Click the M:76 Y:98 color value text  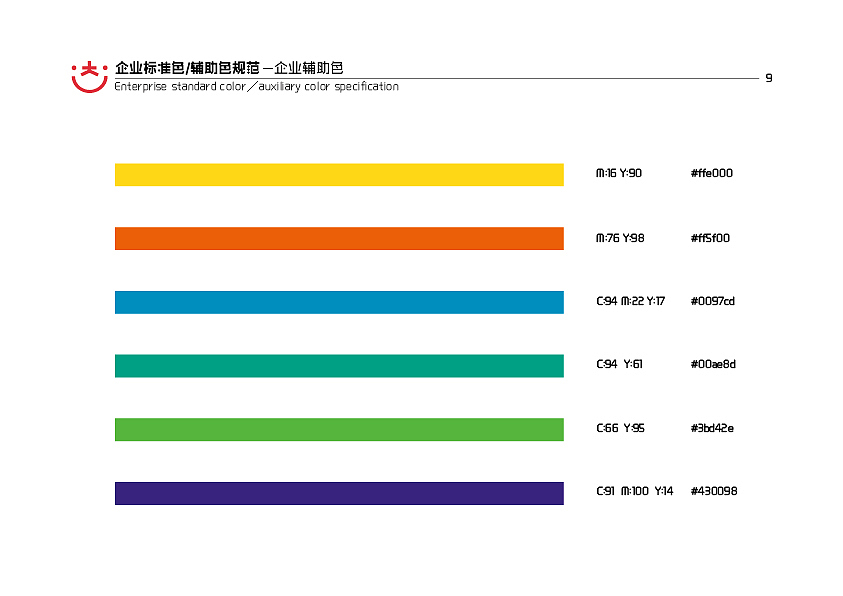[x=618, y=238]
